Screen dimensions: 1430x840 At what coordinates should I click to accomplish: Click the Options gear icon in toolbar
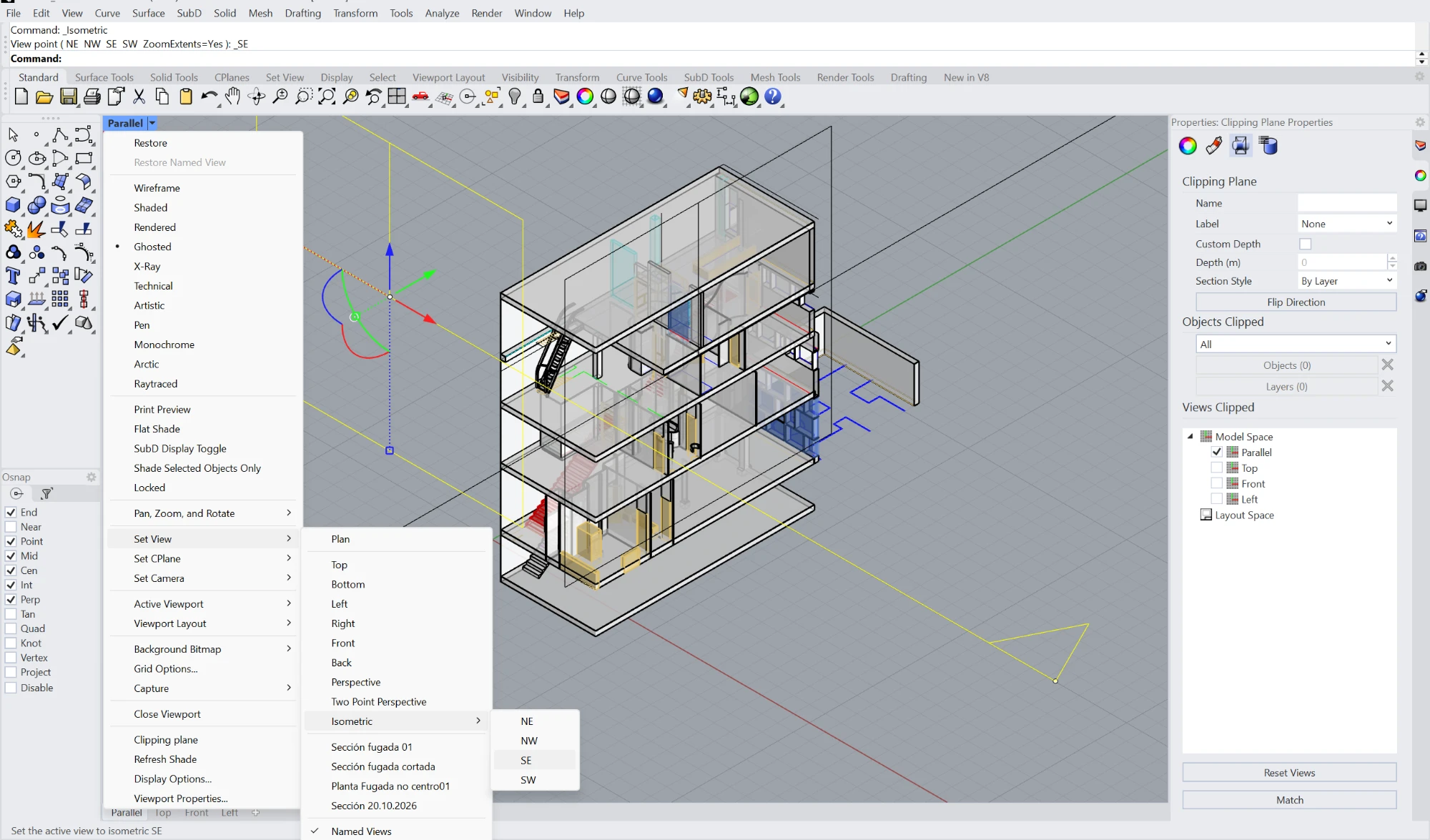702,97
